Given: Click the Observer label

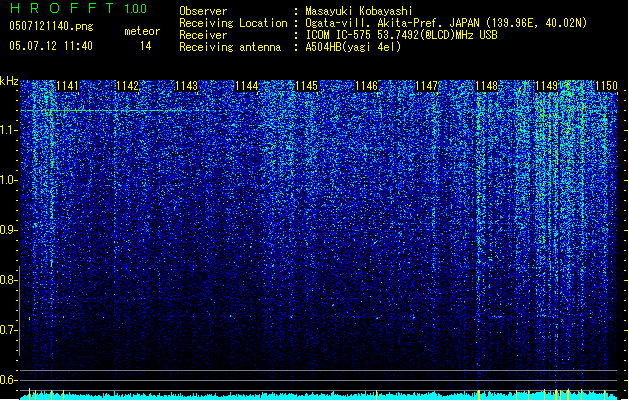Looking at the screenshot, I should [x=203, y=11].
